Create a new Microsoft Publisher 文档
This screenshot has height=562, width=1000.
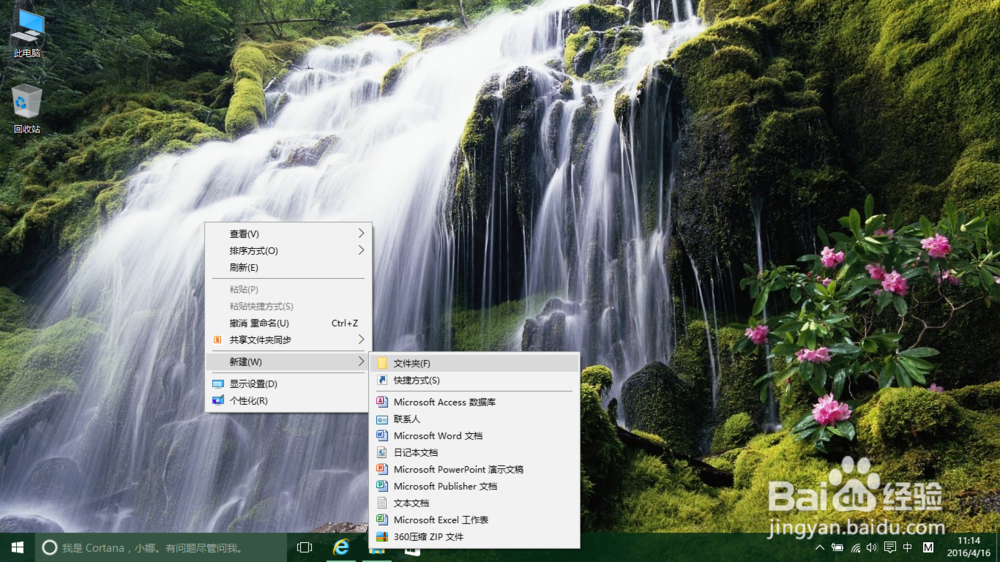(x=474, y=486)
